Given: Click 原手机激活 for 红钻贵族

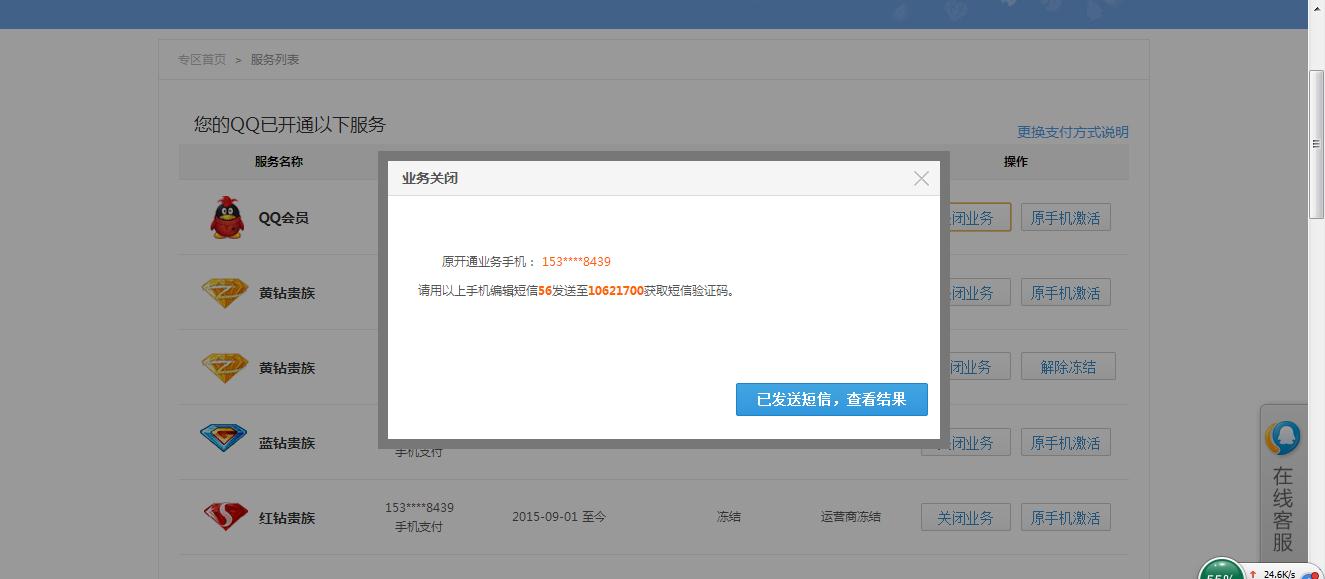Looking at the screenshot, I should 1065,518.
